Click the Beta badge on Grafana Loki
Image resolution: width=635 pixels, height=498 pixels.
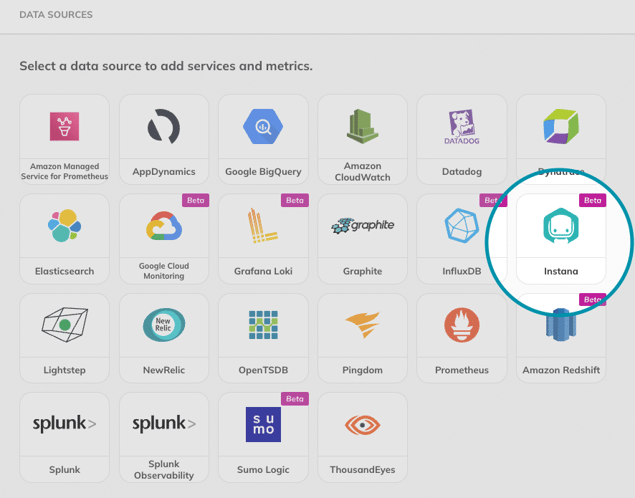295,200
